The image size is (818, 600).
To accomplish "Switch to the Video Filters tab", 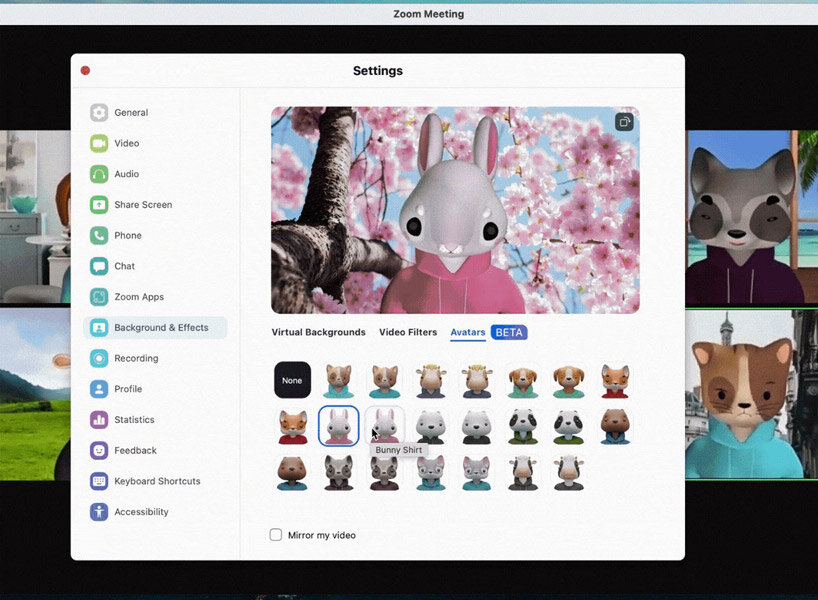I will [x=408, y=332].
